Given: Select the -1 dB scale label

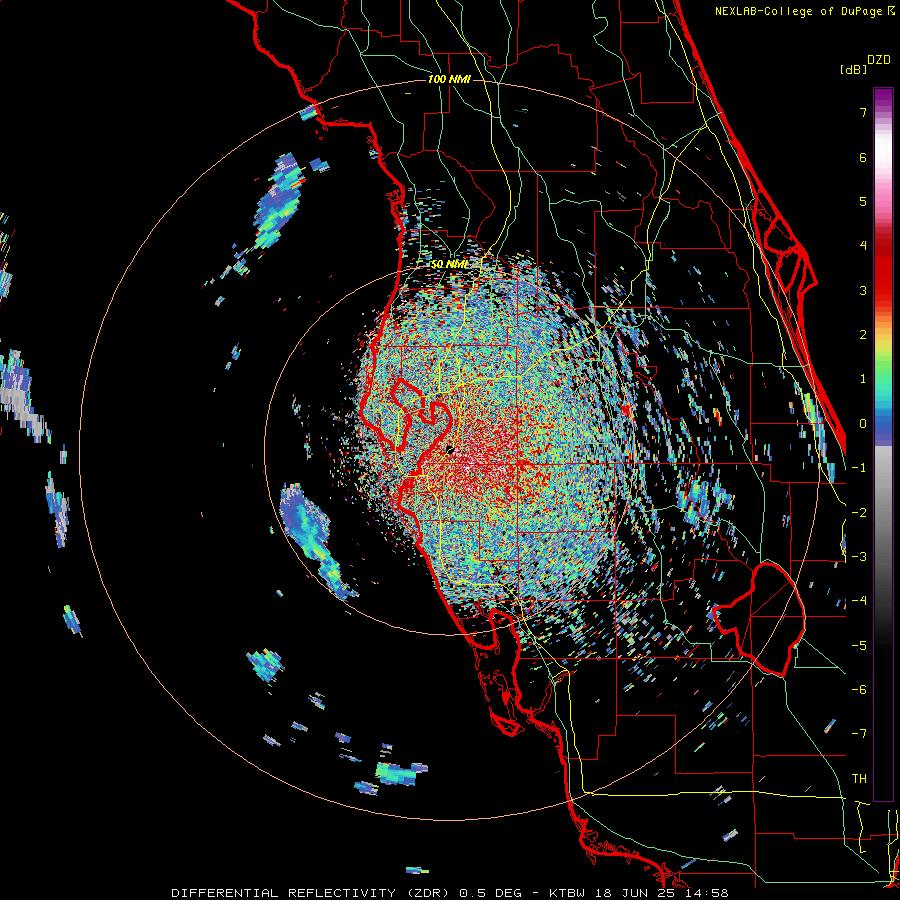Looking at the screenshot, I should 859,468.
